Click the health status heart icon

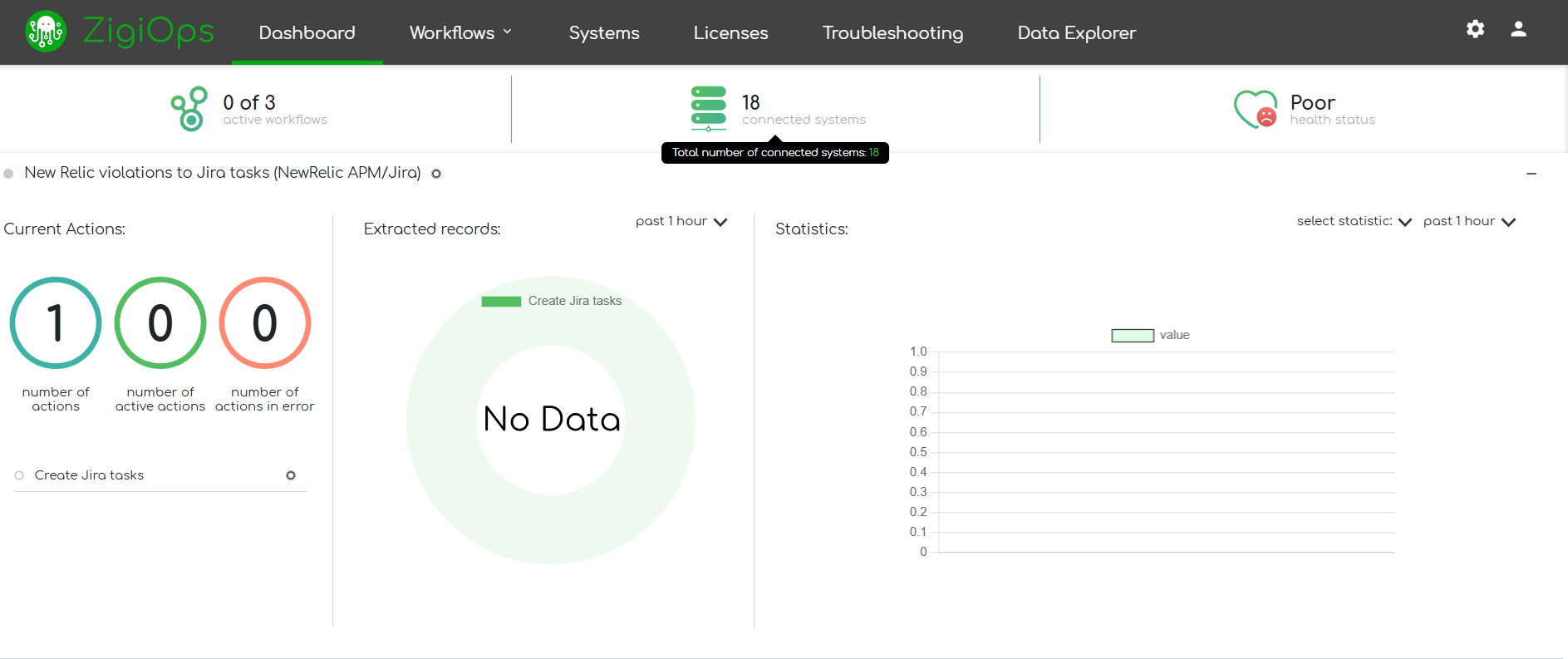pyautogui.click(x=1256, y=109)
